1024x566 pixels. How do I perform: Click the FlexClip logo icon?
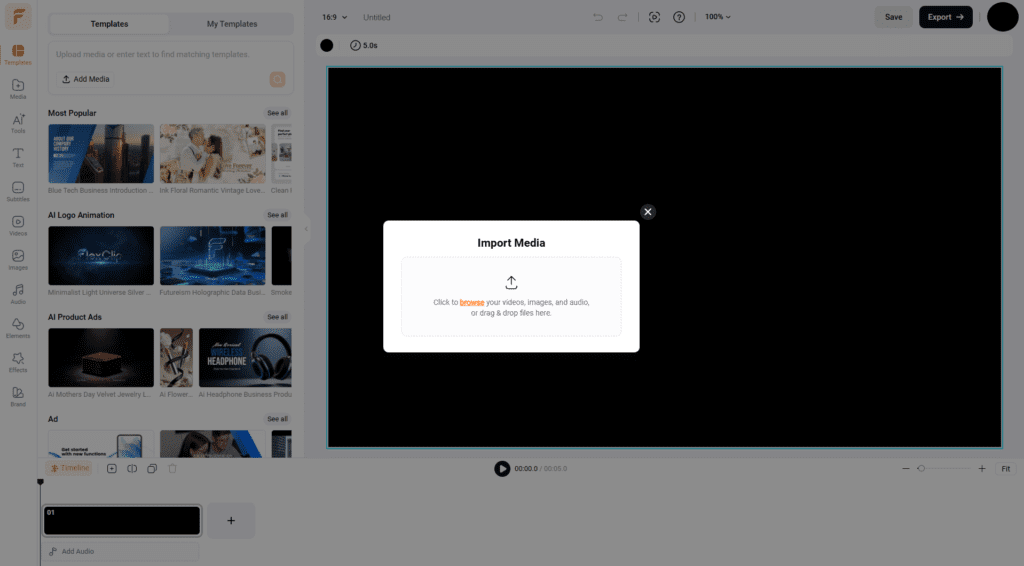18,17
